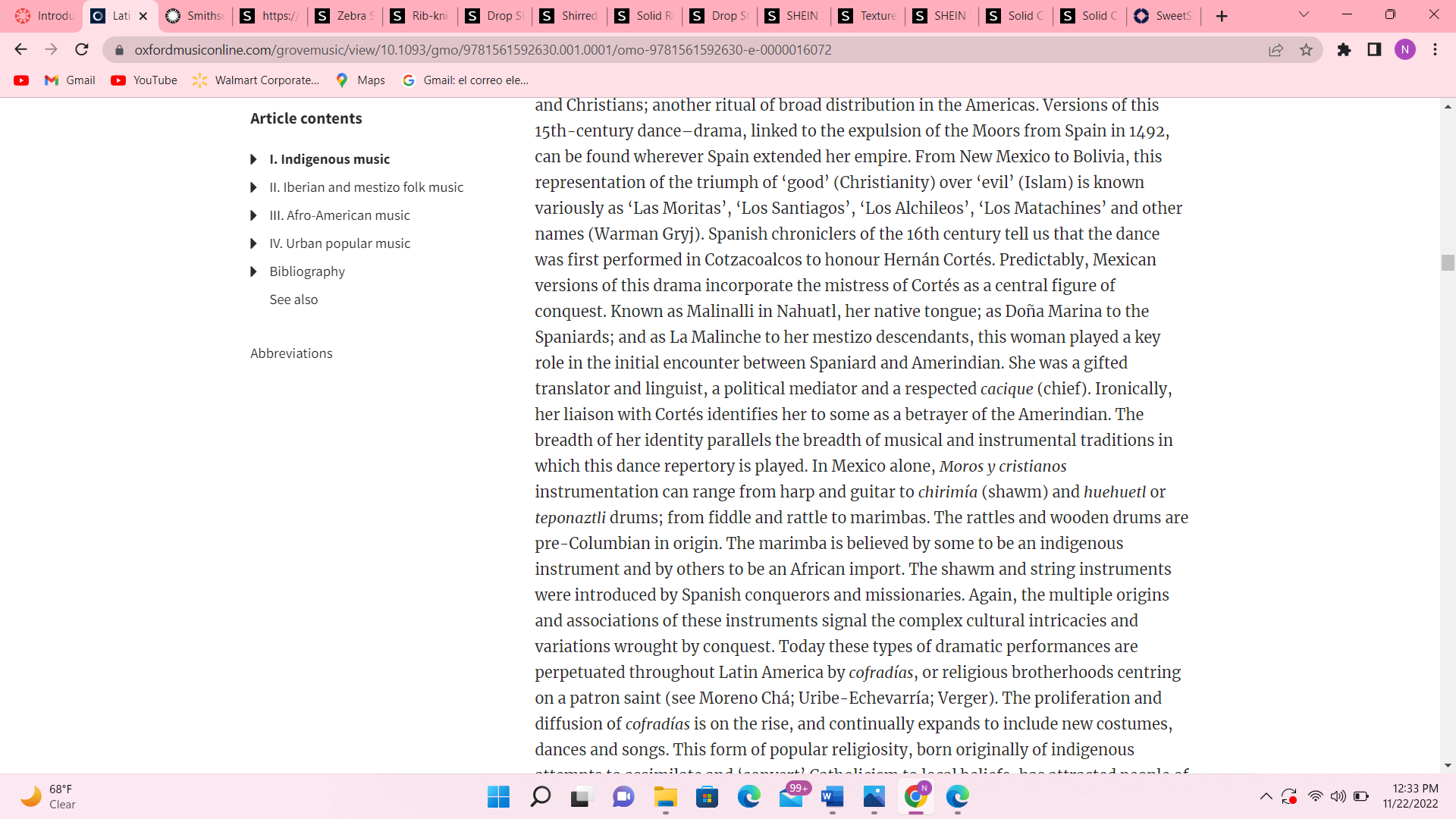The width and height of the screenshot is (1456, 819).
Task: Open the Abbreviations link
Action: tap(291, 353)
